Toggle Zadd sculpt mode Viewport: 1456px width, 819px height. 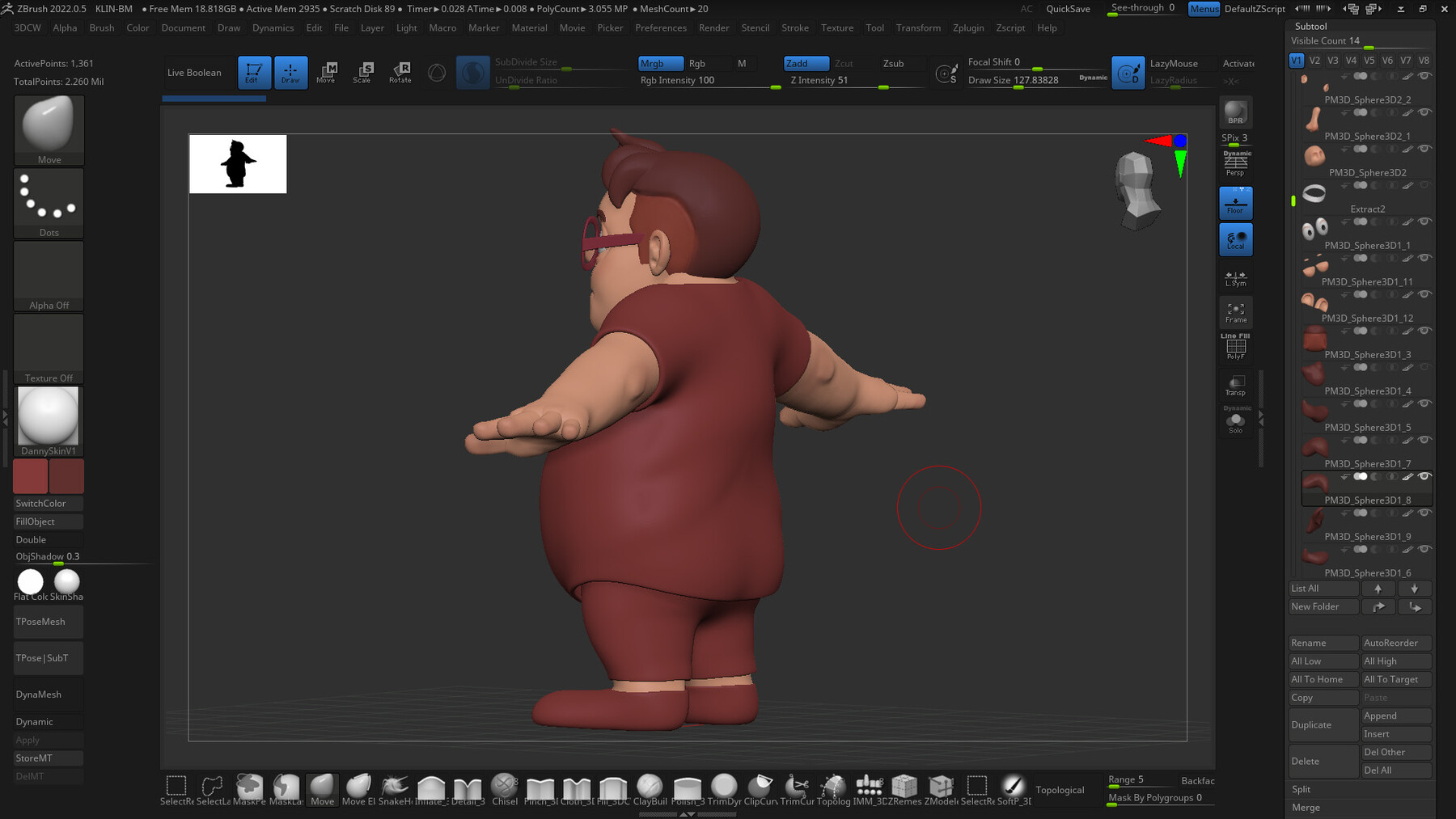[806, 63]
